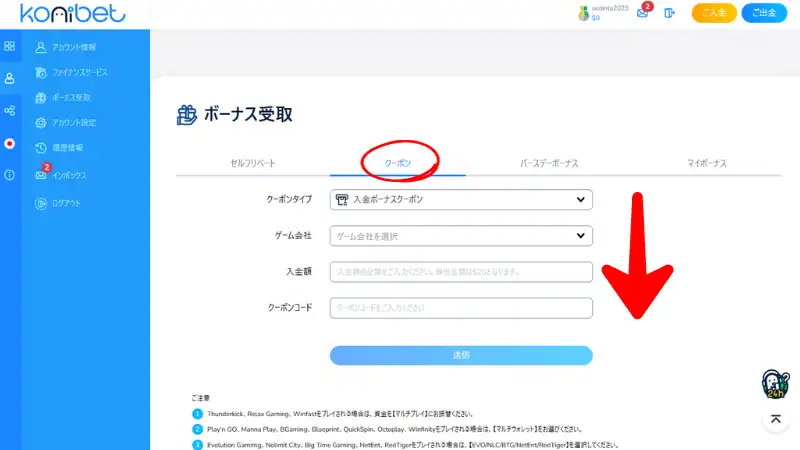
Task: Click the dashboard grid icon in left rail
Action: [9, 46]
